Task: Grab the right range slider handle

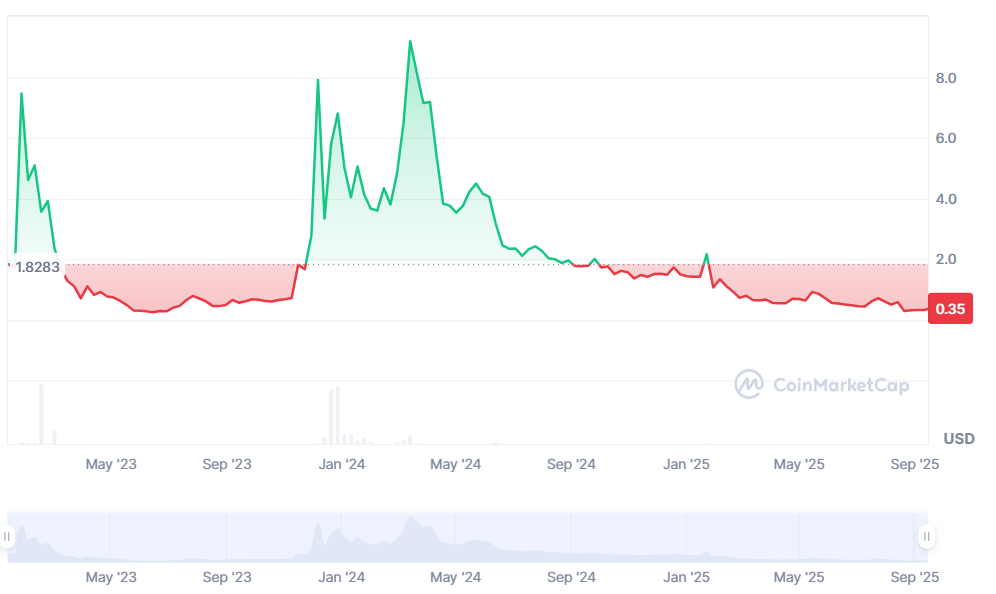Action: click(927, 537)
